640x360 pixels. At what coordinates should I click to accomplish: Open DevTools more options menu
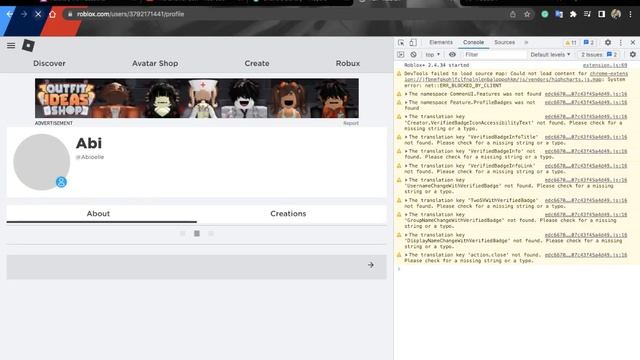[621, 42]
